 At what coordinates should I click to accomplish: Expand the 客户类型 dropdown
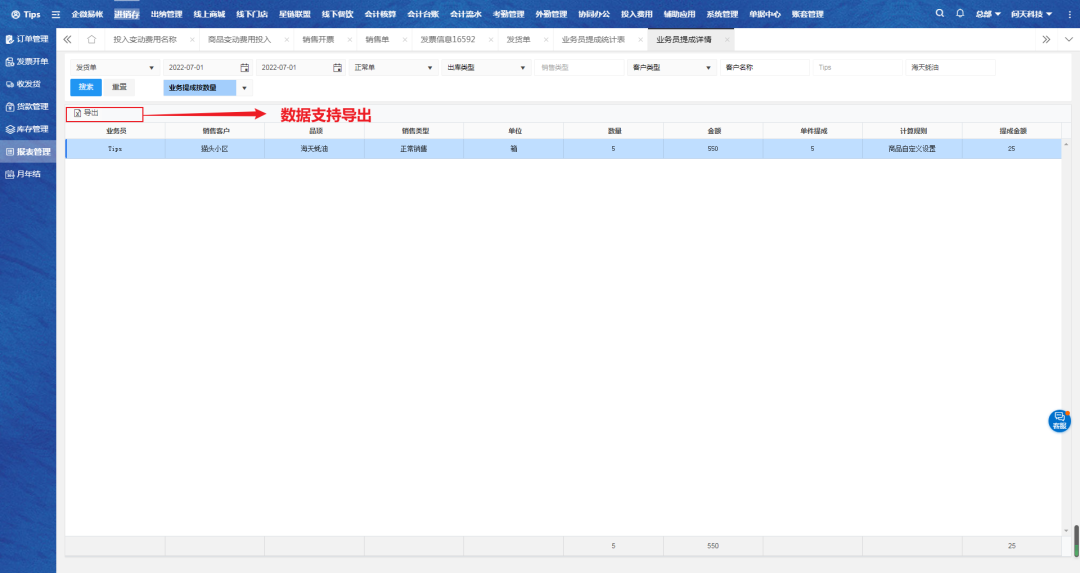(672, 68)
